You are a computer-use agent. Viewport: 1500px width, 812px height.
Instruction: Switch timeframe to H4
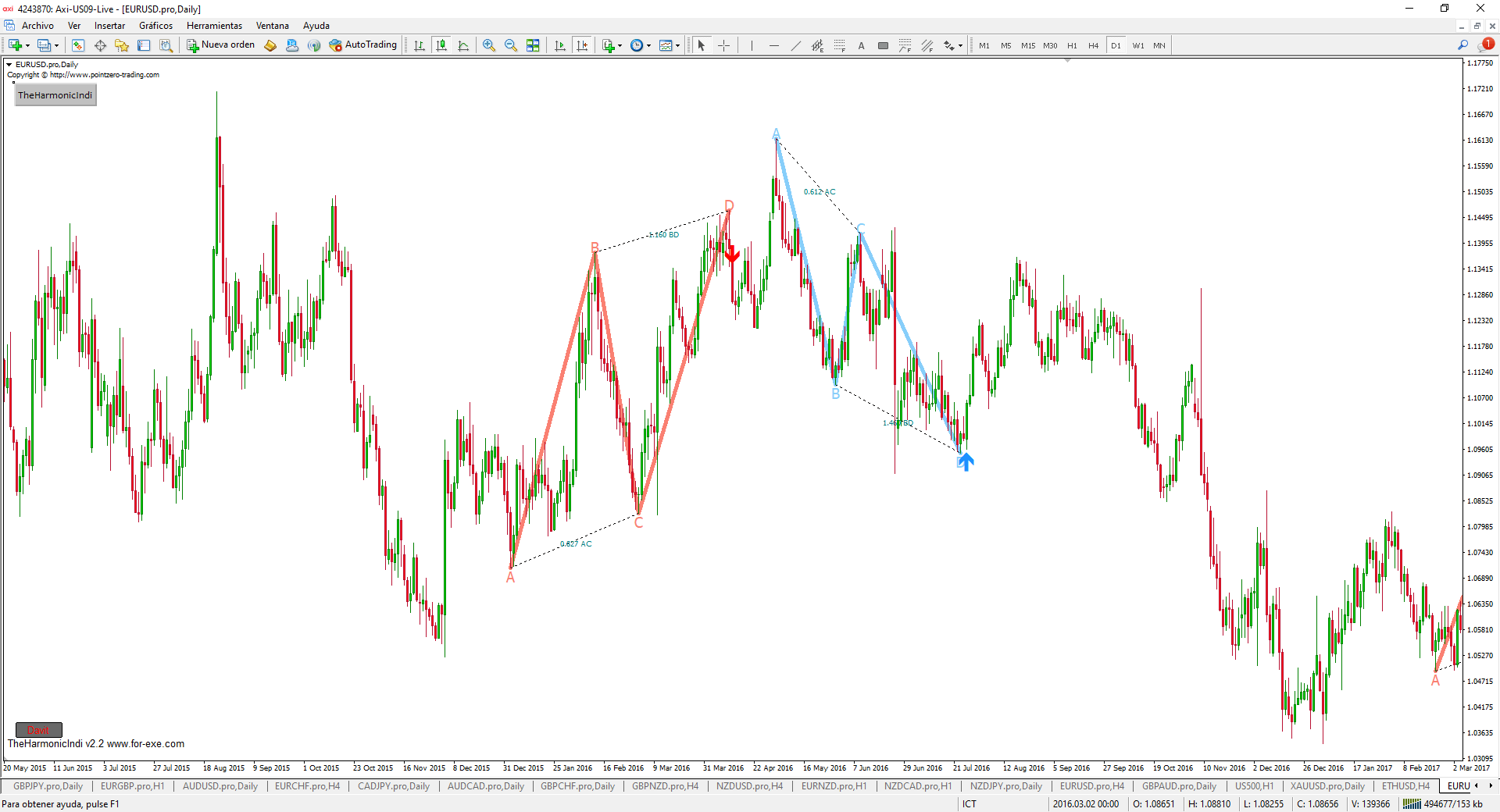1093,45
